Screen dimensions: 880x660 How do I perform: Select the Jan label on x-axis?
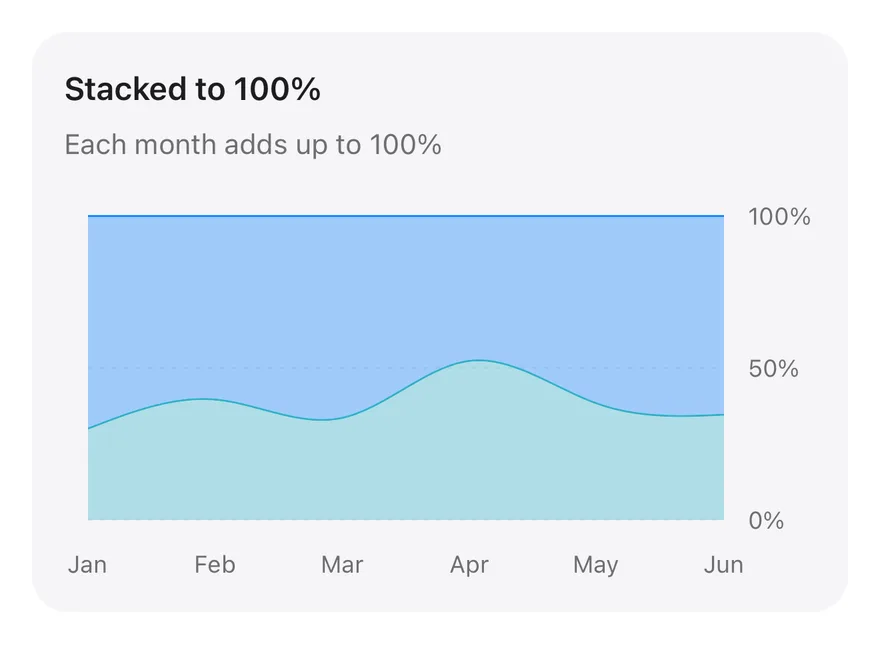point(88,565)
